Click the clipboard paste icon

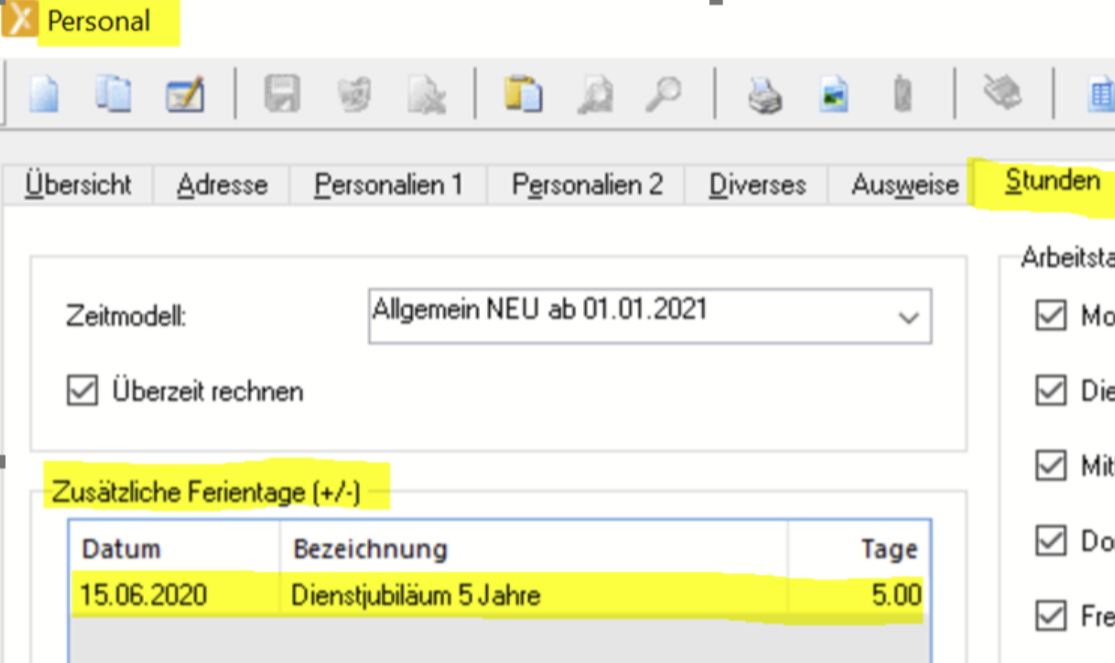click(523, 94)
